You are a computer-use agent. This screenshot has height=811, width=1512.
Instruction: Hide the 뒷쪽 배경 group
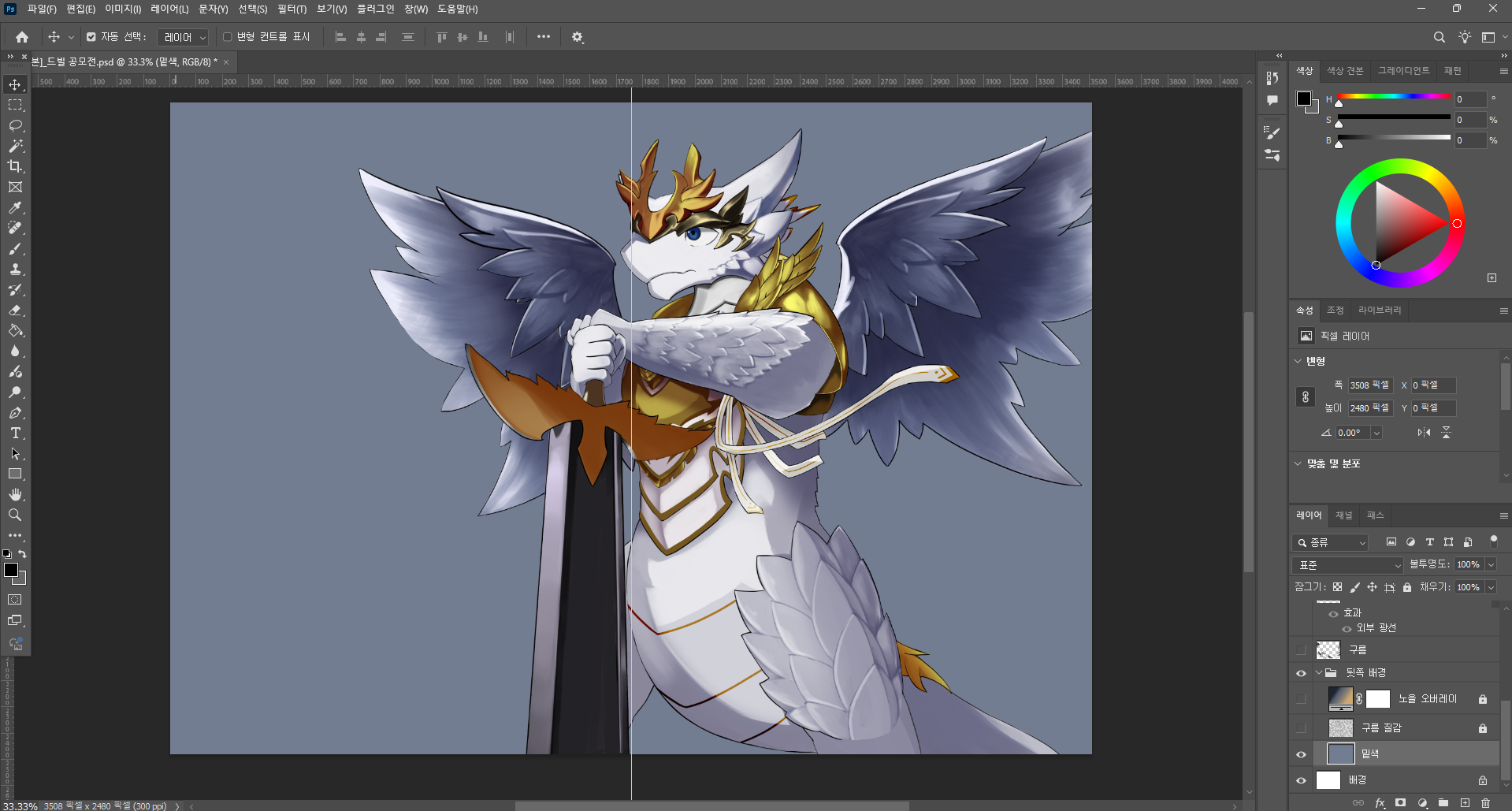(x=1301, y=673)
